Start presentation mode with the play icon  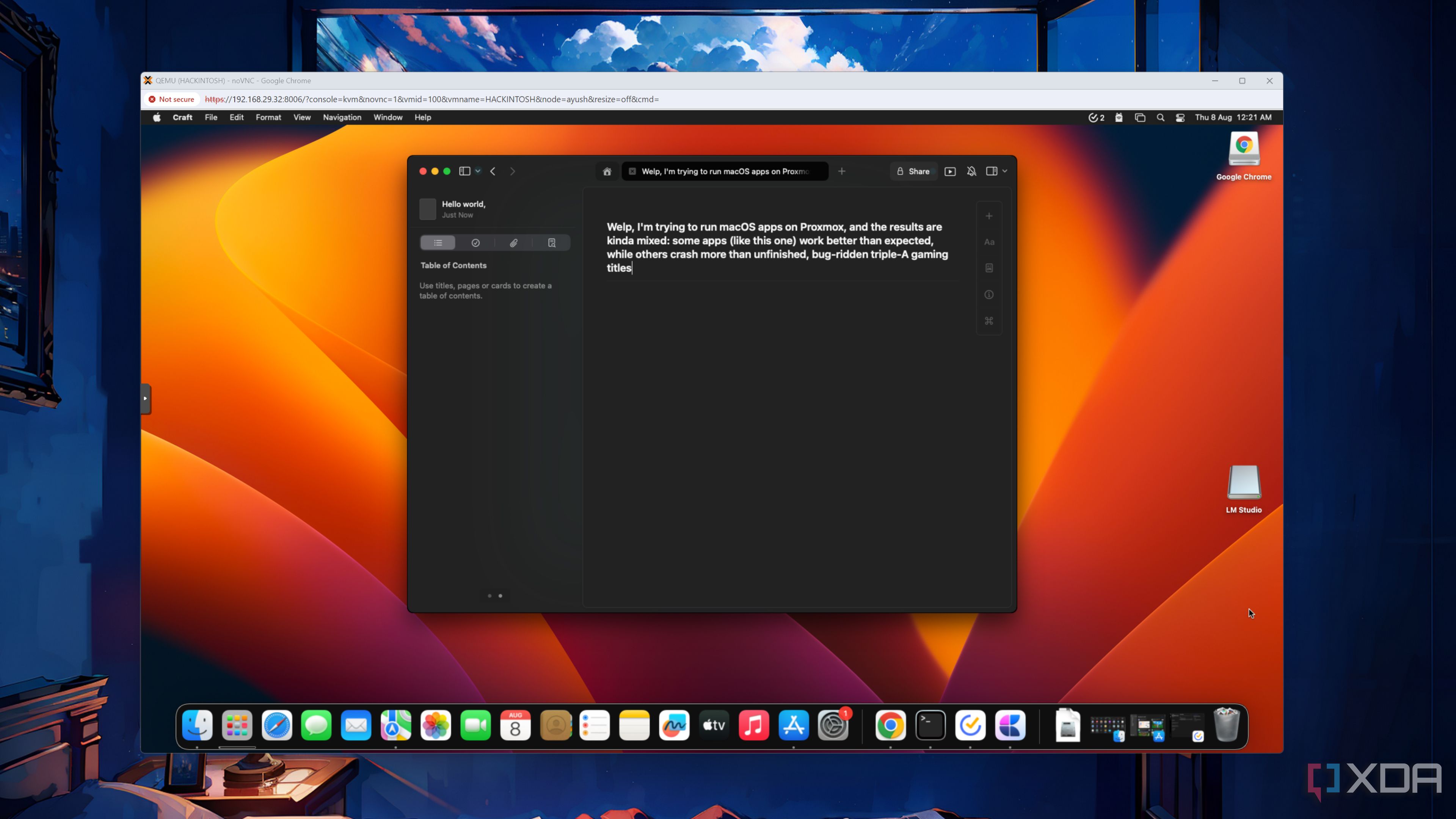coord(950,171)
